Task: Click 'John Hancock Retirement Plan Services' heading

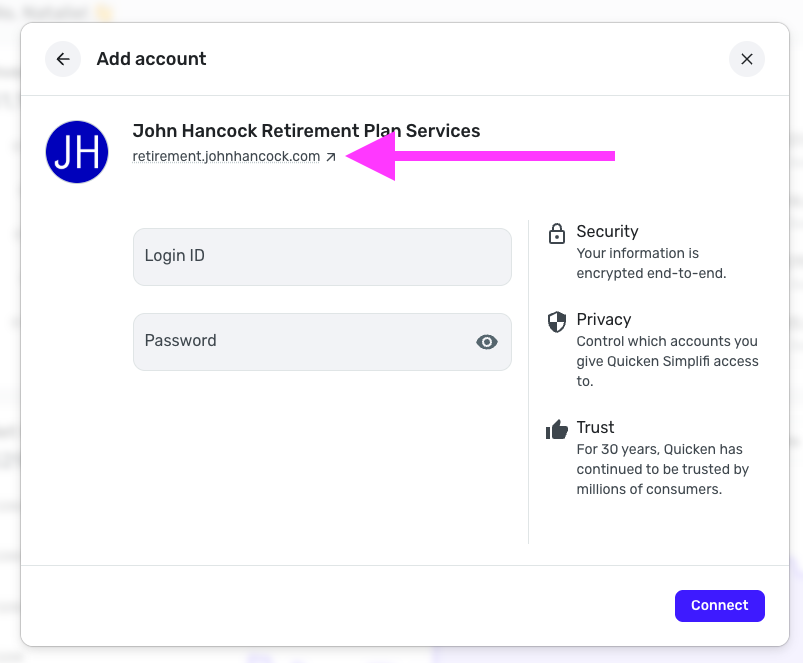Action: 306,131
